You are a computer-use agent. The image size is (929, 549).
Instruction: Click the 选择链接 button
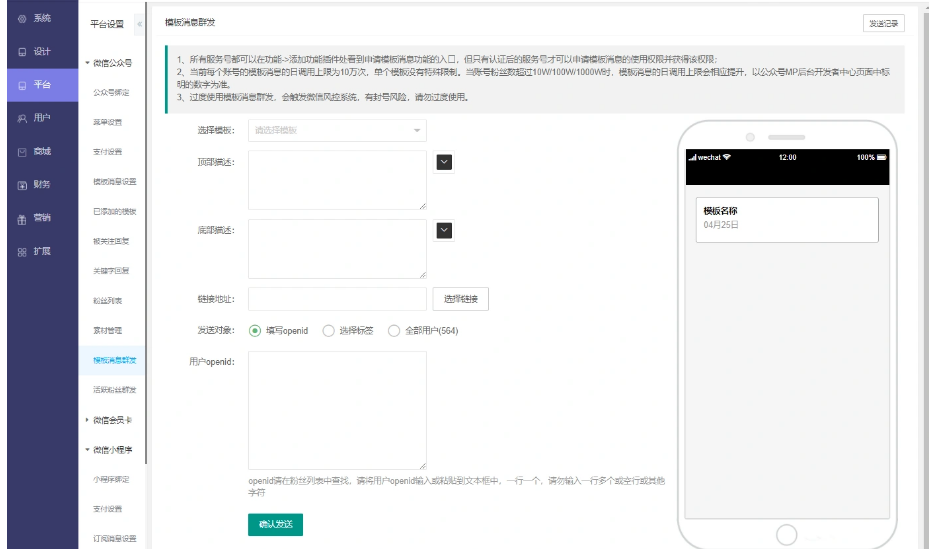[460, 299]
